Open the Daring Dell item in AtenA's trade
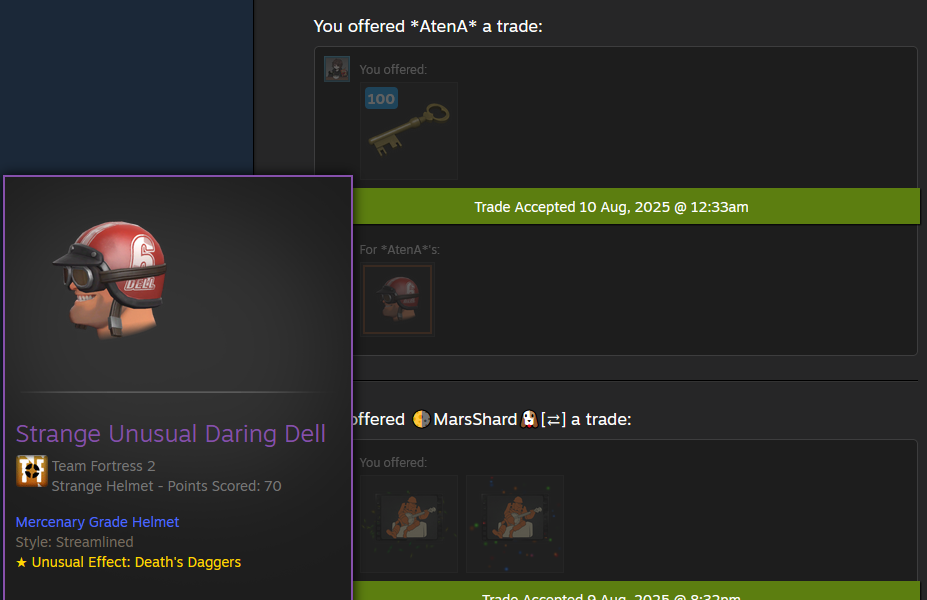Viewport: 927px width, 600px height. tap(397, 300)
